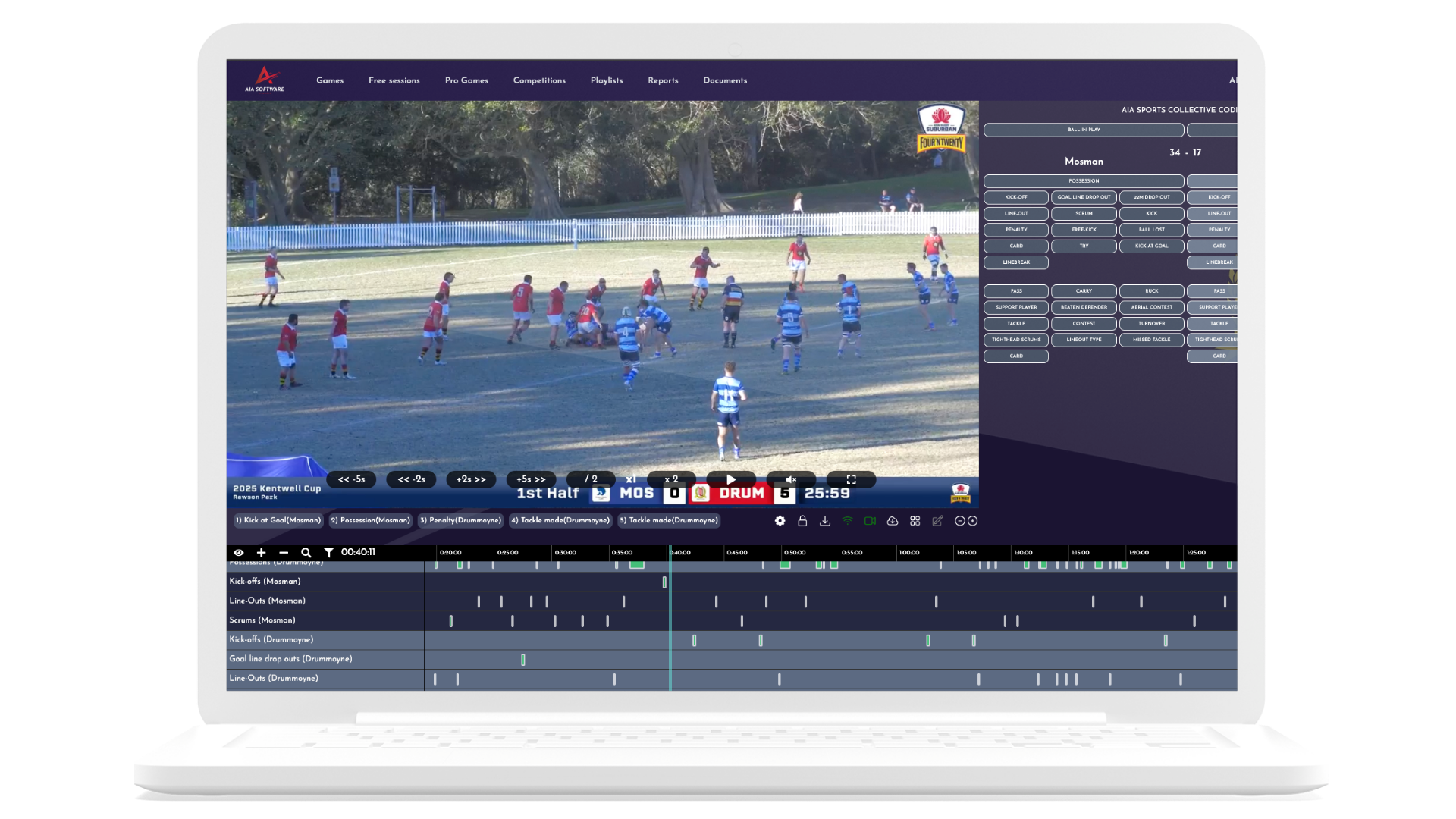The width and height of the screenshot is (1456, 819).
Task: Click the Goal line drop outs timeline marker
Action: (523, 660)
